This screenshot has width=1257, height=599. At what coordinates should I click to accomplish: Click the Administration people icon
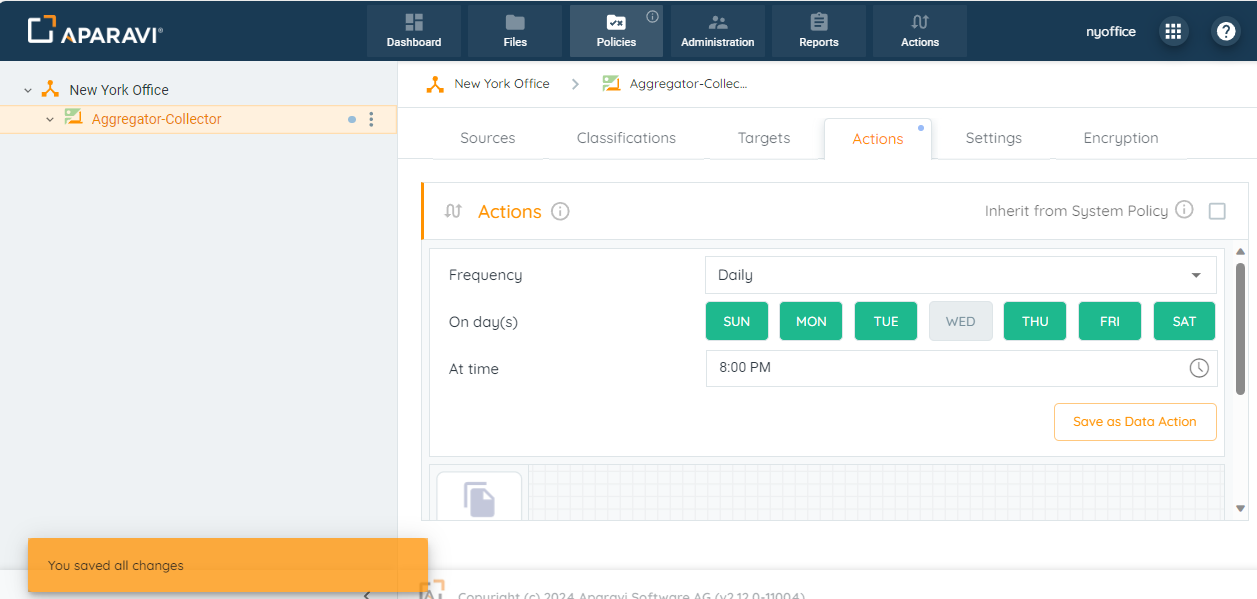pos(717,23)
